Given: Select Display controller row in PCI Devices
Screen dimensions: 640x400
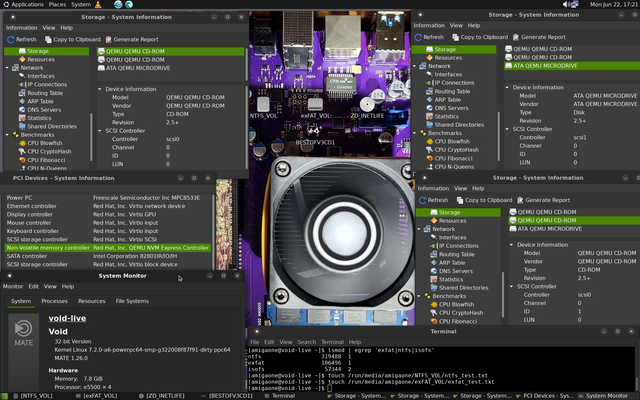Looking at the screenshot, I should [108, 214].
